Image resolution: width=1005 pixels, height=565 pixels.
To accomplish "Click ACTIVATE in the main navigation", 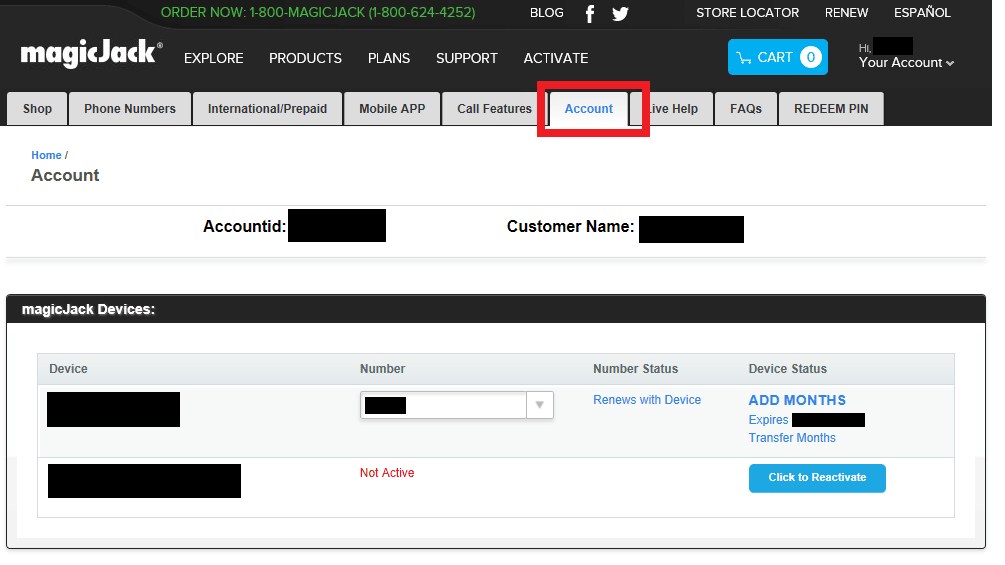I will 556,58.
